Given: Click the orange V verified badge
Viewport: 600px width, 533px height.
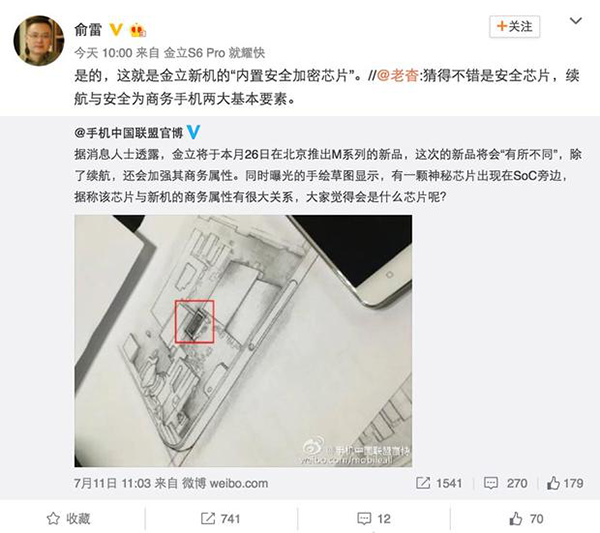Looking at the screenshot, I should (116, 29).
